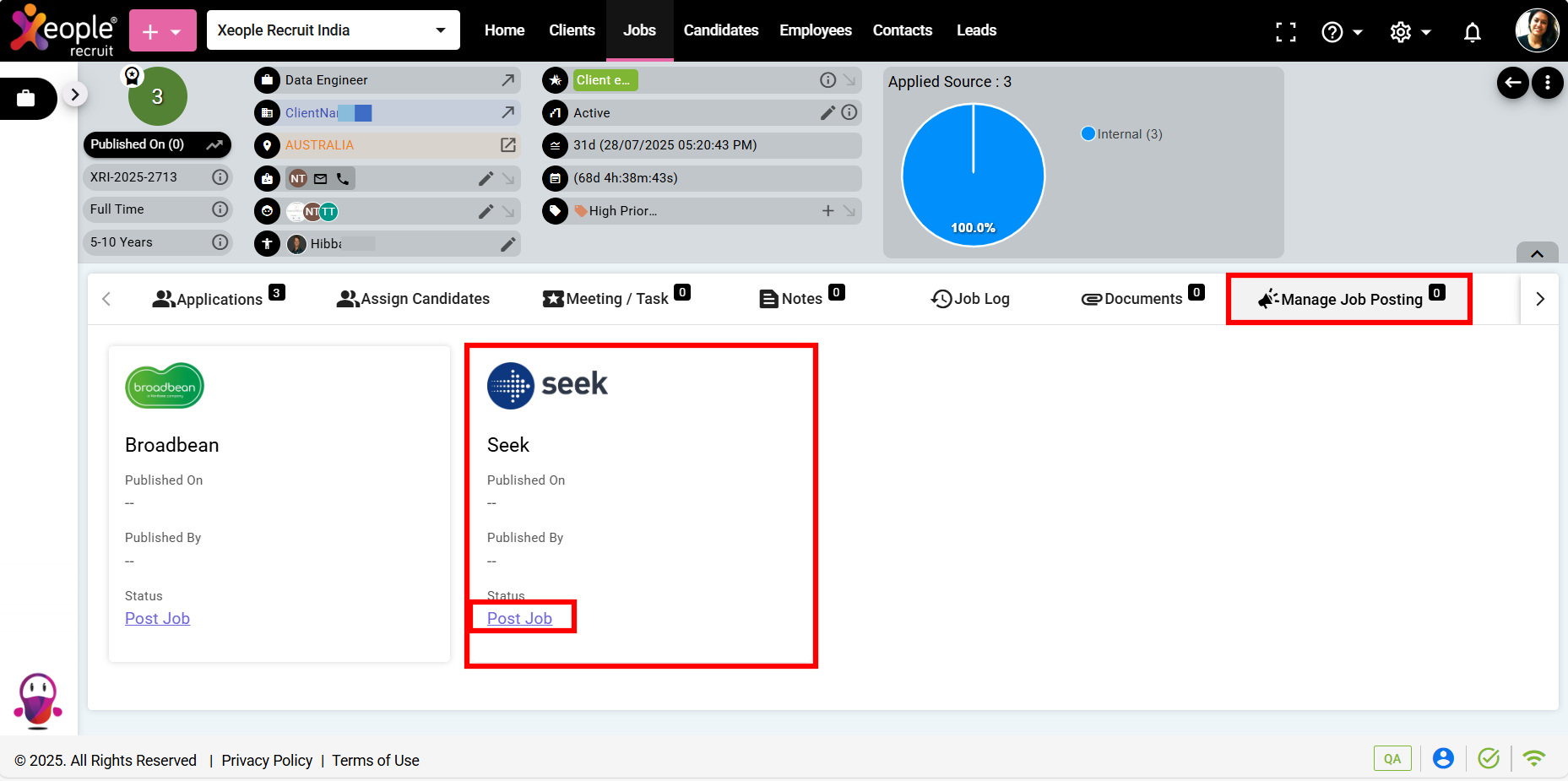The width and height of the screenshot is (1568, 781).
Task: Click the Xeople recruit logo
Action: [63, 30]
